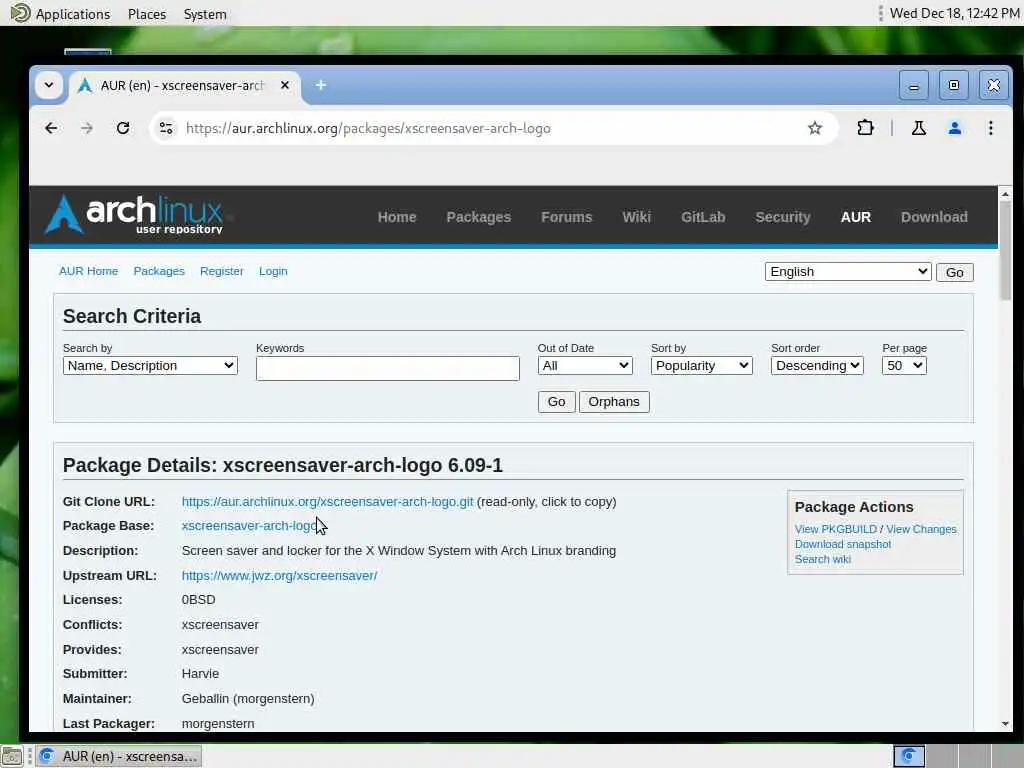Open the Sort order Descending dropdown
Screen dimensions: 1024x768
817,366
